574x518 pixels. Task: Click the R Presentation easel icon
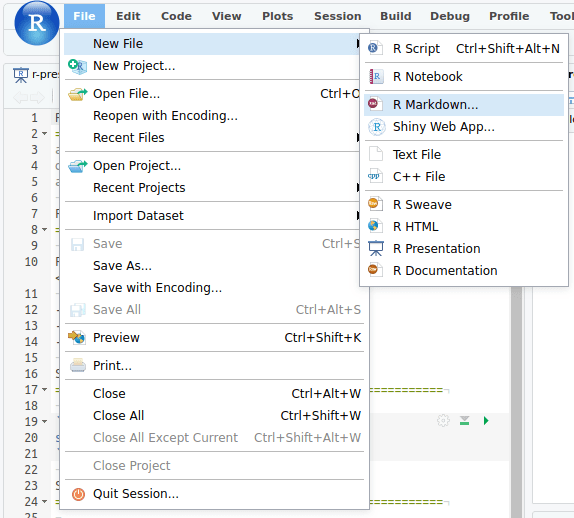[376, 249]
